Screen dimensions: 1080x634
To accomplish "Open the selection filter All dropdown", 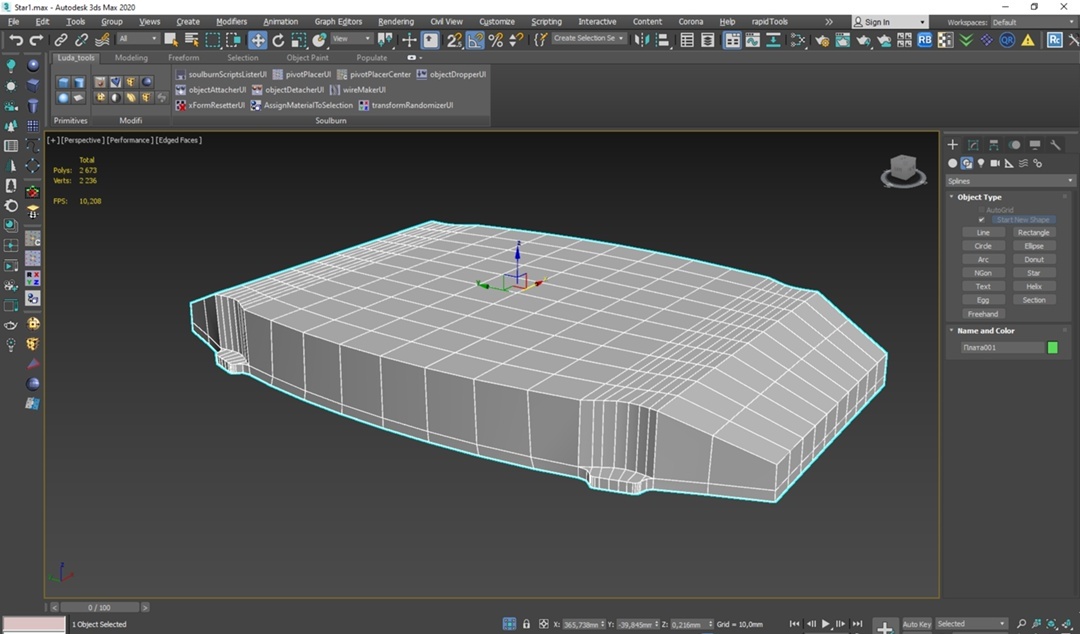I will click(138, 39).
